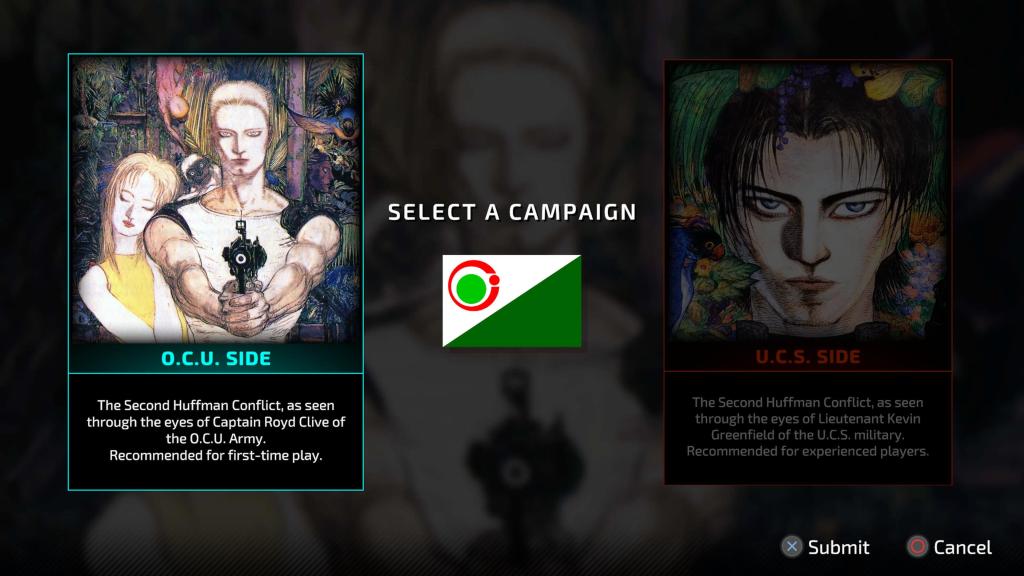
Task: Click the O.C.U. flag in the center
Action: click(x=511, y=301)
